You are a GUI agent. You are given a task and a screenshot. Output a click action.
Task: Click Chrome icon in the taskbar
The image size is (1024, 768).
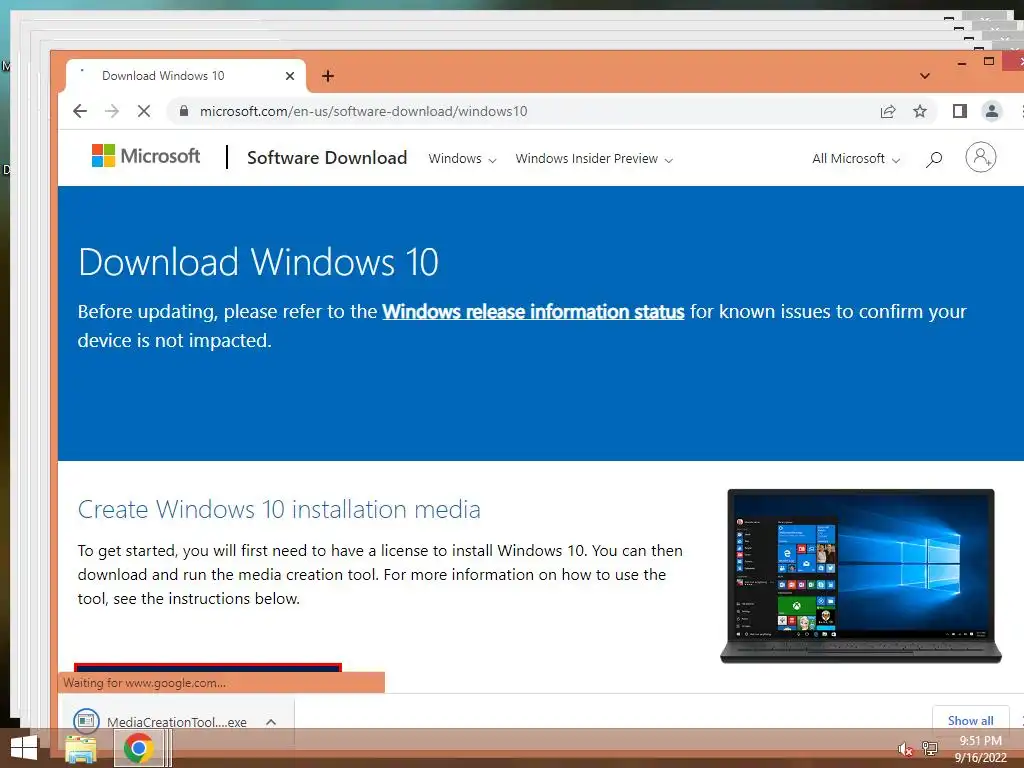pos(138,748)
